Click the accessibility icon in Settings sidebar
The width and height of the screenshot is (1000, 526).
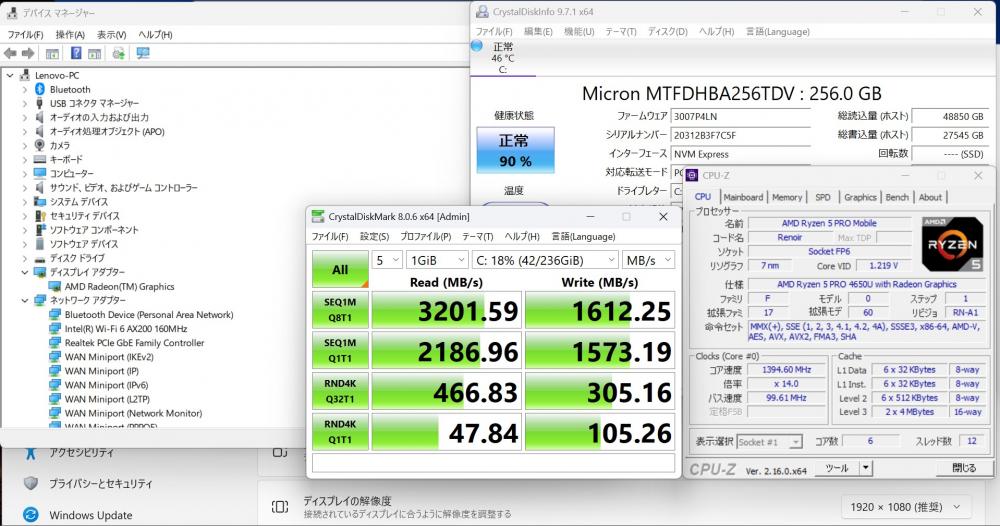(x=30, y=453)
